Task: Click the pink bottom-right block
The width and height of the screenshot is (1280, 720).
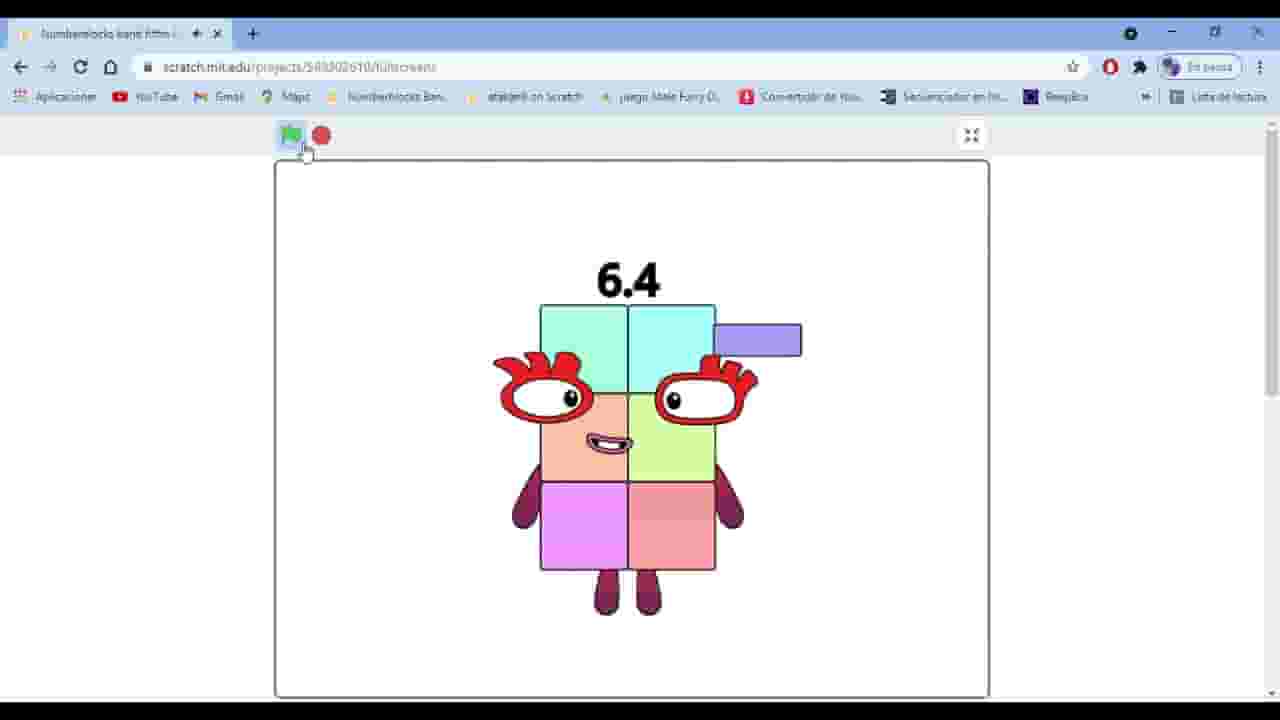Action: coord(672,526)
